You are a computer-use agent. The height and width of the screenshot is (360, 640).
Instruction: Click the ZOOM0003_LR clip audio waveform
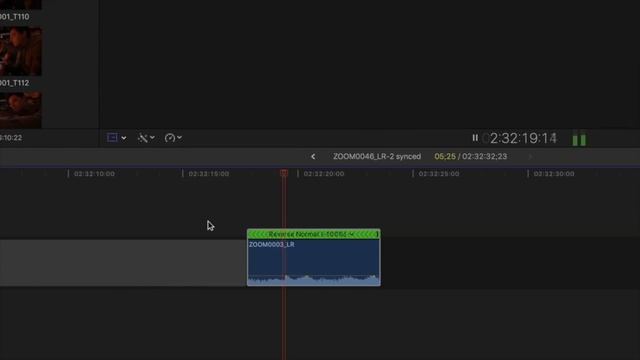click(313, 280)
